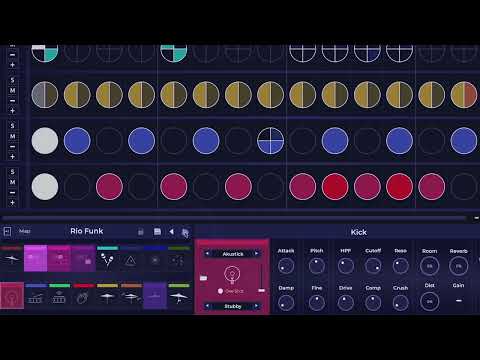The width and height of the screenshot is (480, 360).
Task: Click the lock icon beside Rio Funk
Action: [141, 232]
